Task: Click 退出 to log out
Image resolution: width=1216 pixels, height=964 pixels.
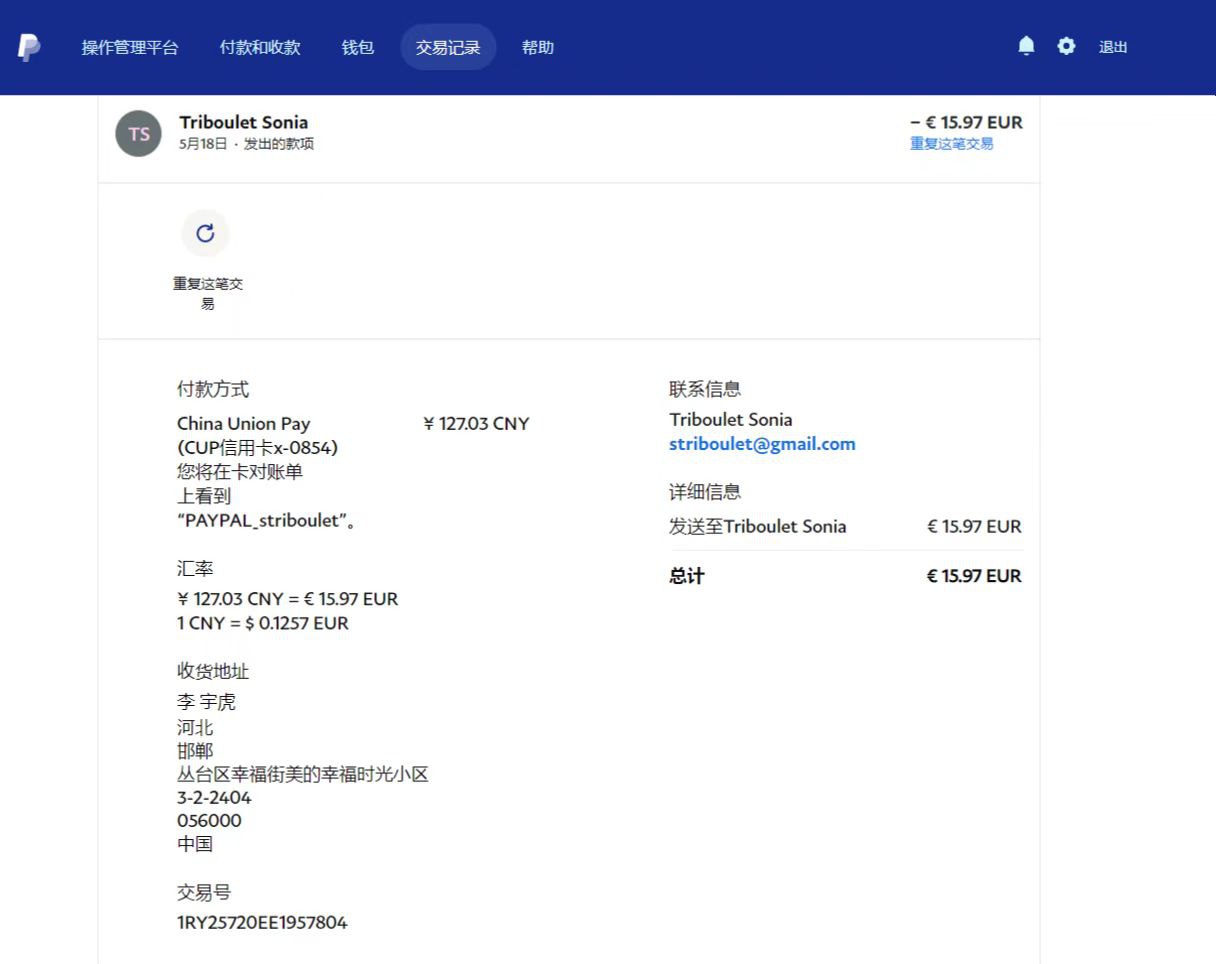Action: point(1113,47)
